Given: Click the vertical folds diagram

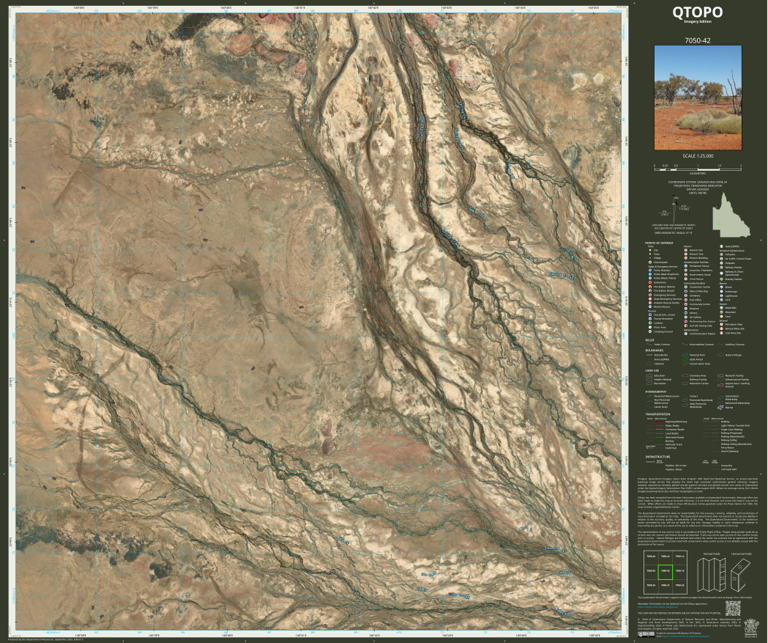Looking at the screenshot, I should click(711, 575).
